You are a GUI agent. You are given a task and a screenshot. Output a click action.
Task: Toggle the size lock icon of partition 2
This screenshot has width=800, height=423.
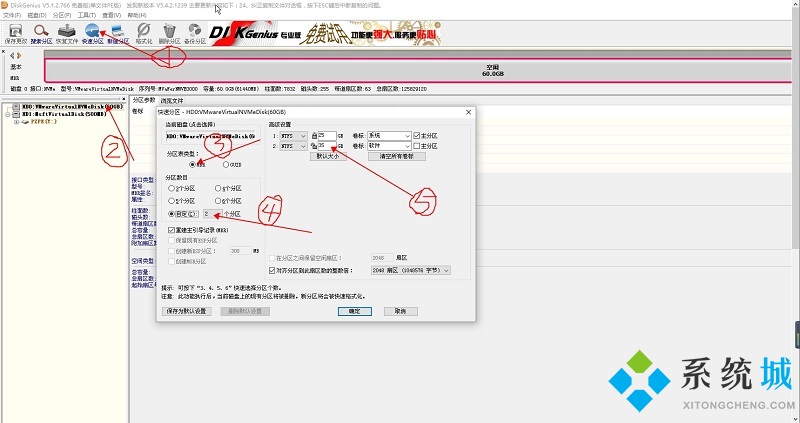[314, 146]
